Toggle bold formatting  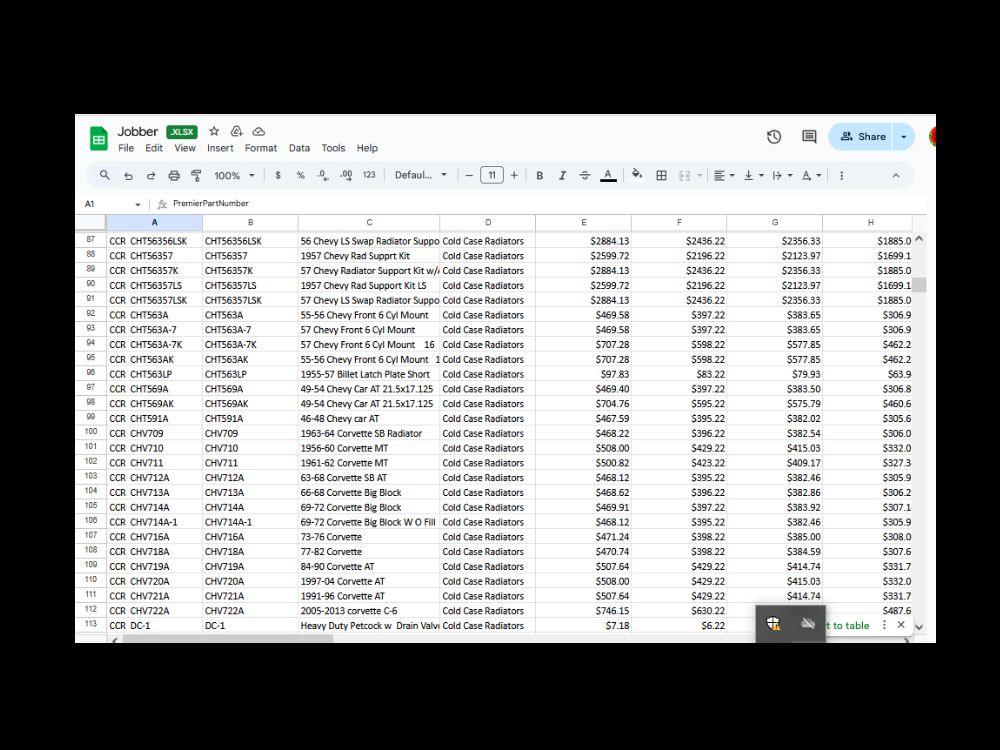coord(540,175)
